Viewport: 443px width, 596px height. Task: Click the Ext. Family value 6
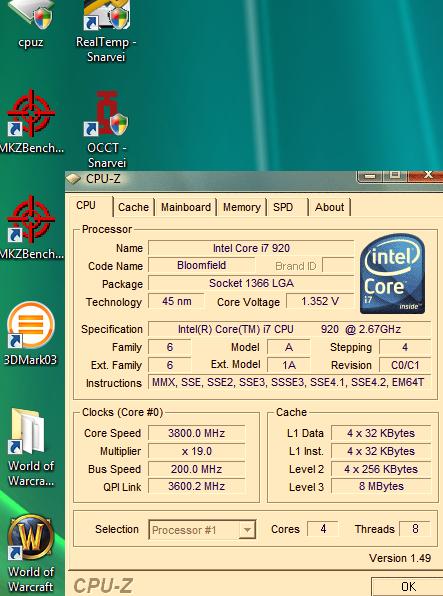coord(170,365)
